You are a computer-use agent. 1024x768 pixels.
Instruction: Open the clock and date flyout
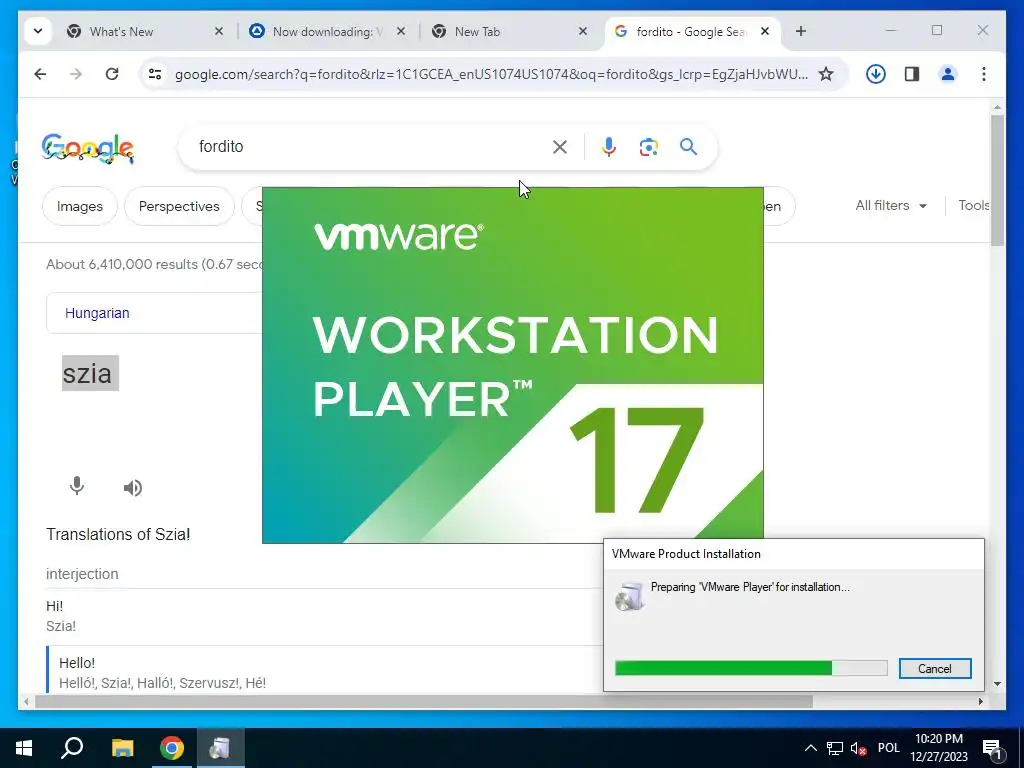(939, 748)
